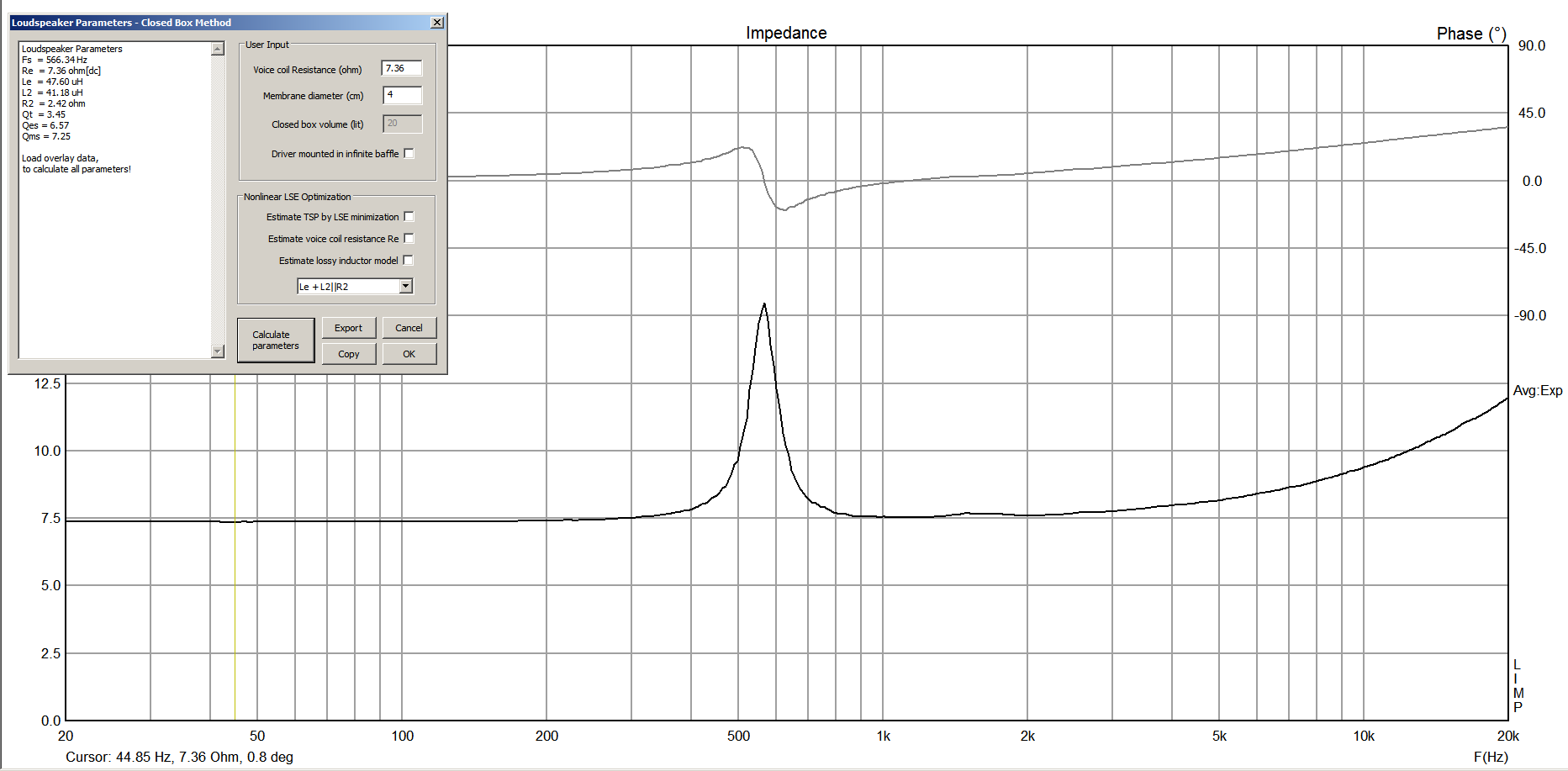
Task: Click the vertical LIMP label on plot edge
Action: coord(1518,686)
